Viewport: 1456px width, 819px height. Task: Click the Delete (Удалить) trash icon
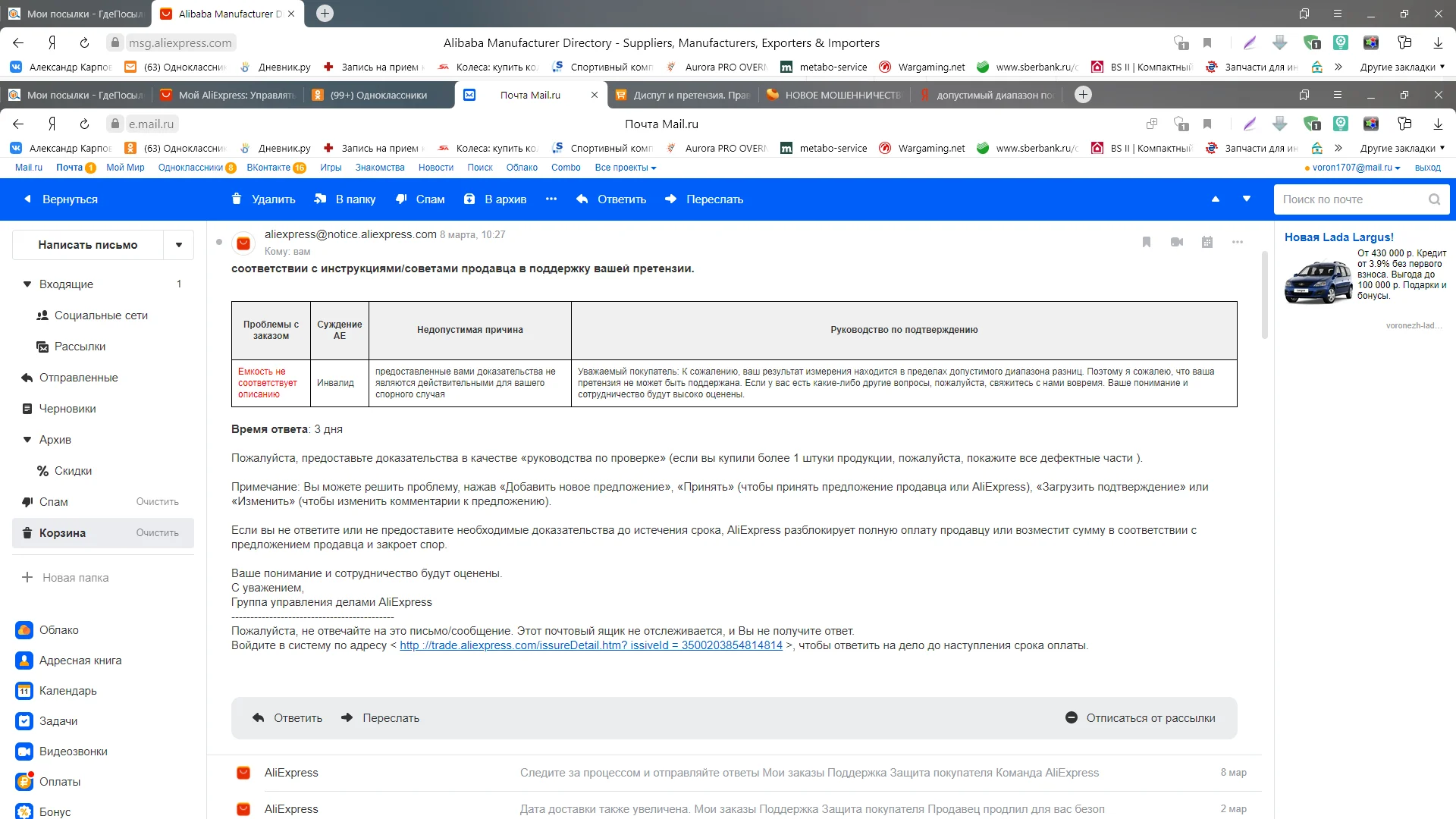(237, 199)
